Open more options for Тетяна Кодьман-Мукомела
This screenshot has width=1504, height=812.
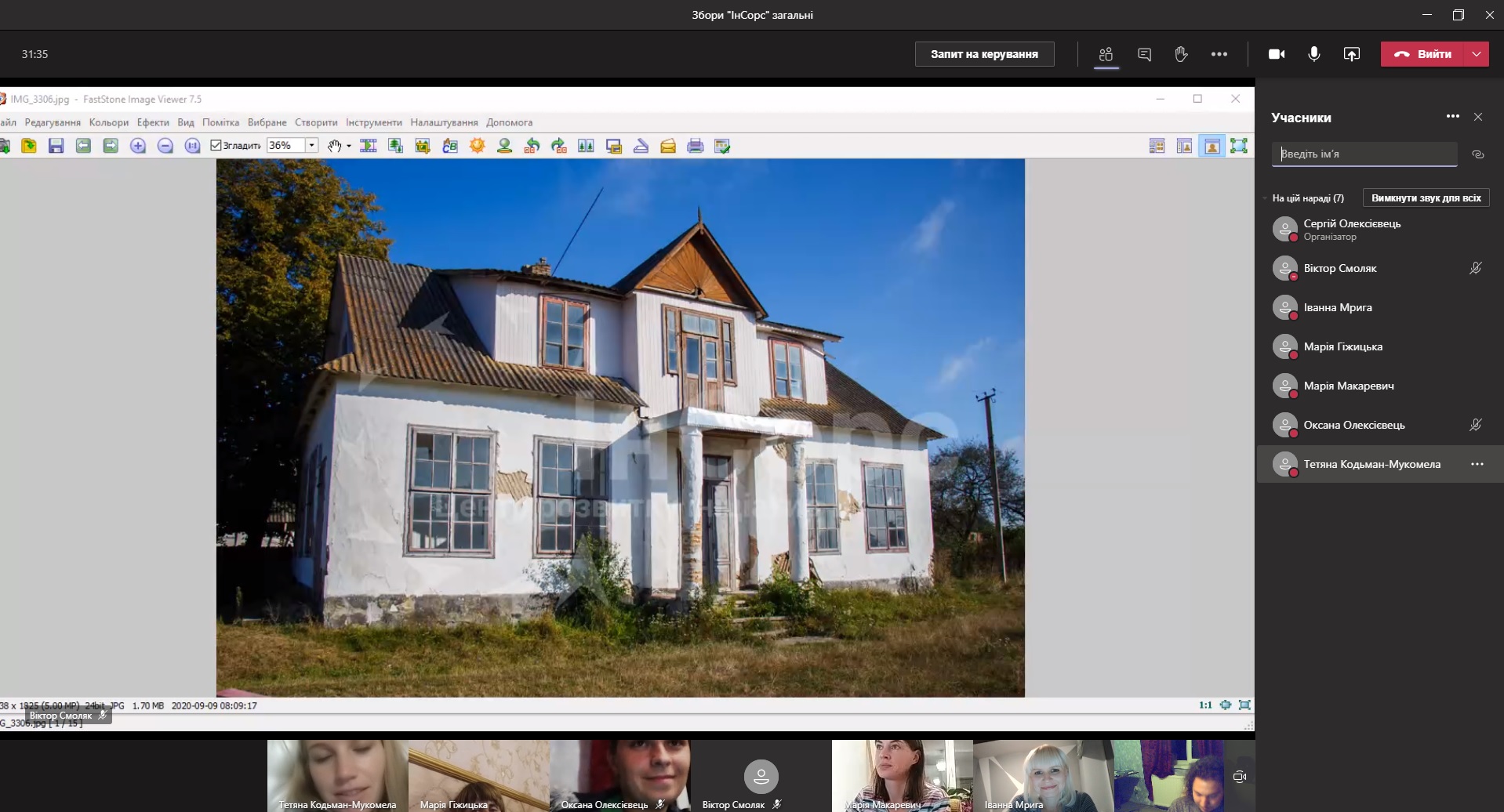point(1477,464)
